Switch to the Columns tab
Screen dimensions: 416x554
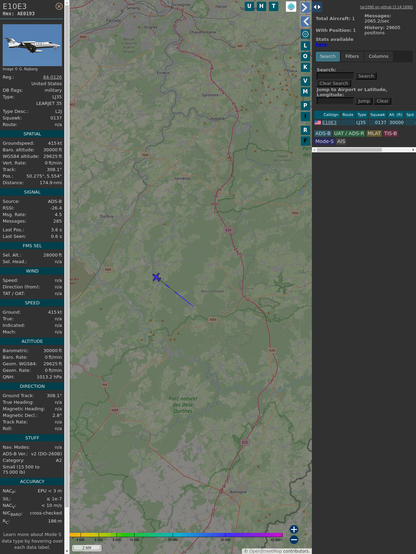click(x=378, y=57)
